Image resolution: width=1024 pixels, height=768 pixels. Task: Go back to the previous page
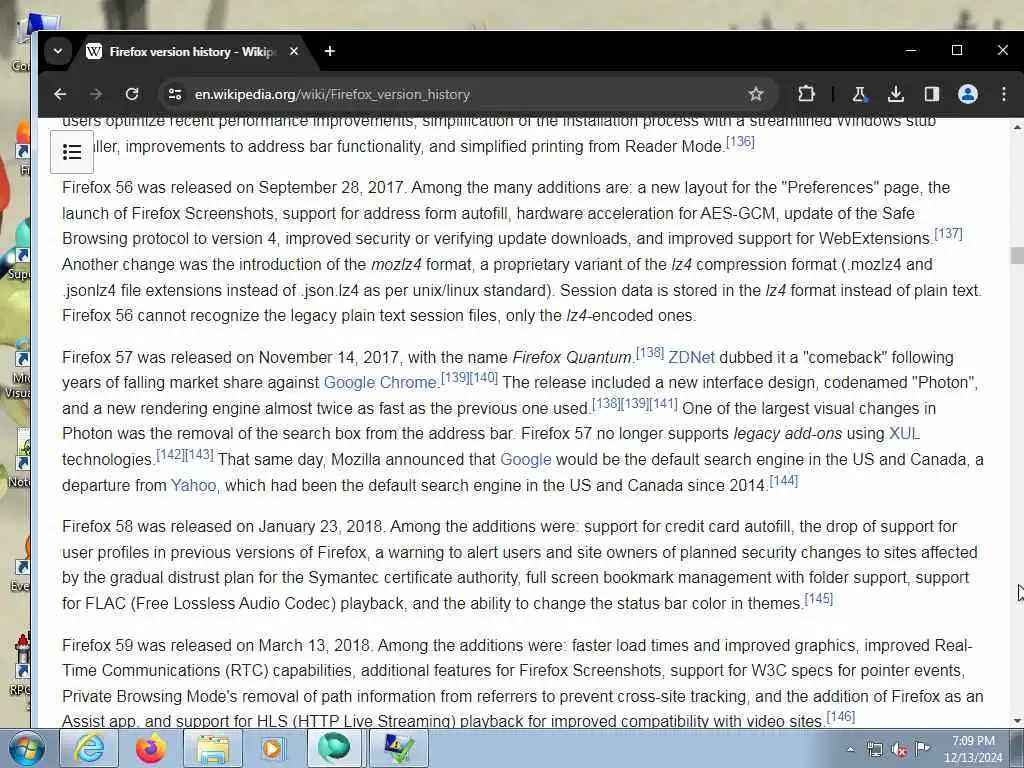(x=60, y=94)
